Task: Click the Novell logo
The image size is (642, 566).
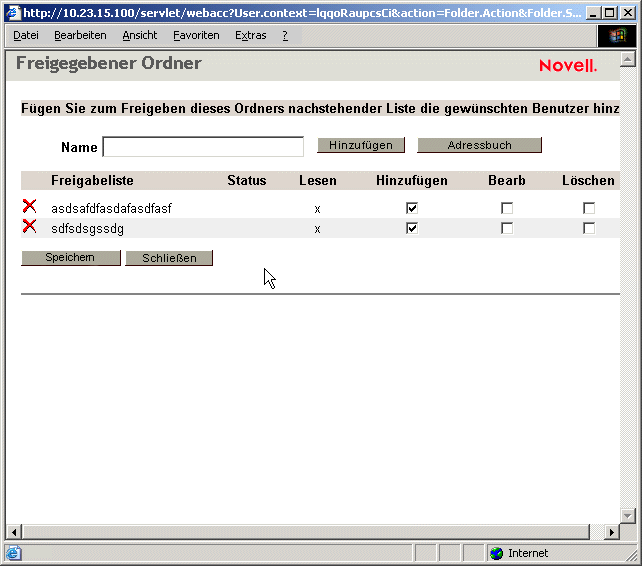Action: (568, 66)
